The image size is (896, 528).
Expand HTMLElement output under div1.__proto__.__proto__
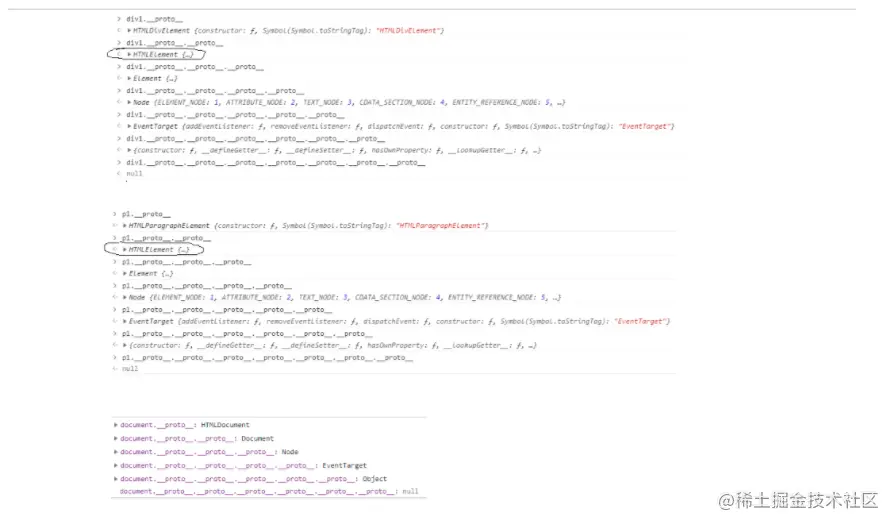[x=129, y=55]
